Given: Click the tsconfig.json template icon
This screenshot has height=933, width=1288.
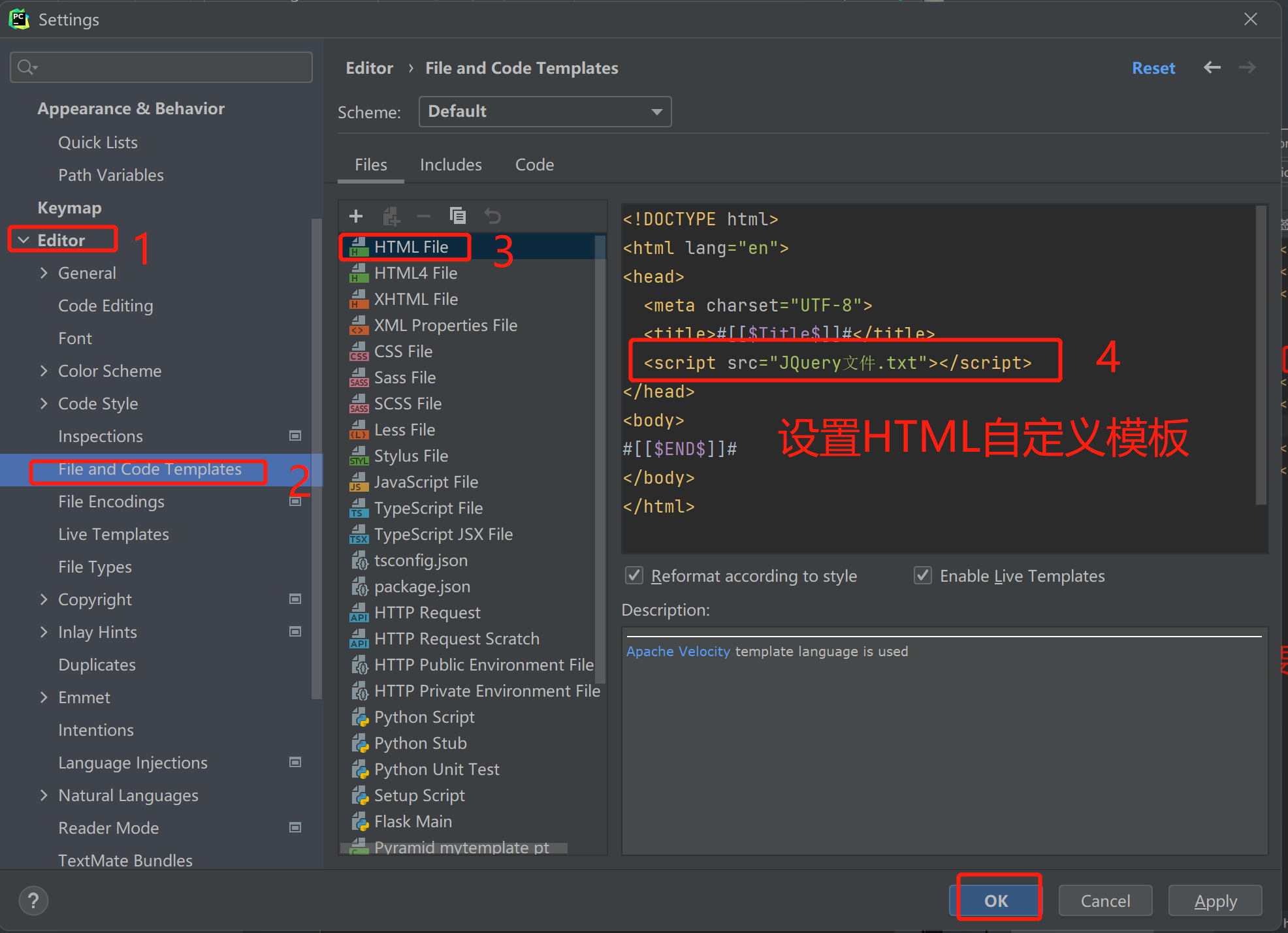Looking at the screenshot, I should (x=360, y=561).
